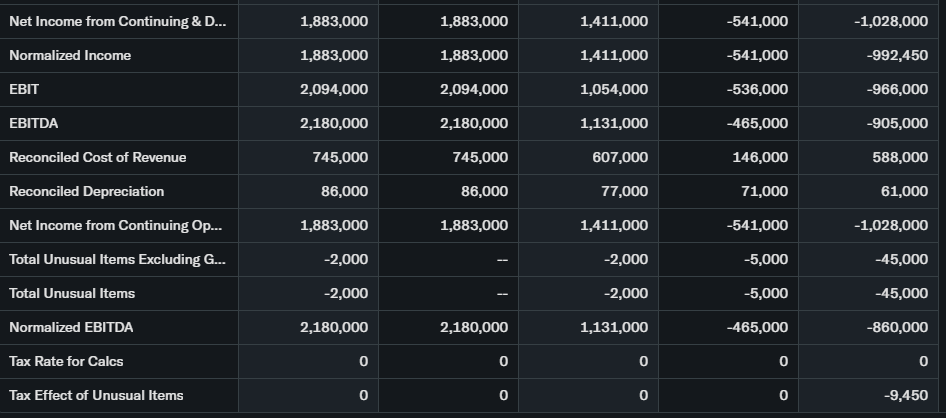
Task: Click the Net Income from Continuing Op... label
Action: [115, 226]
